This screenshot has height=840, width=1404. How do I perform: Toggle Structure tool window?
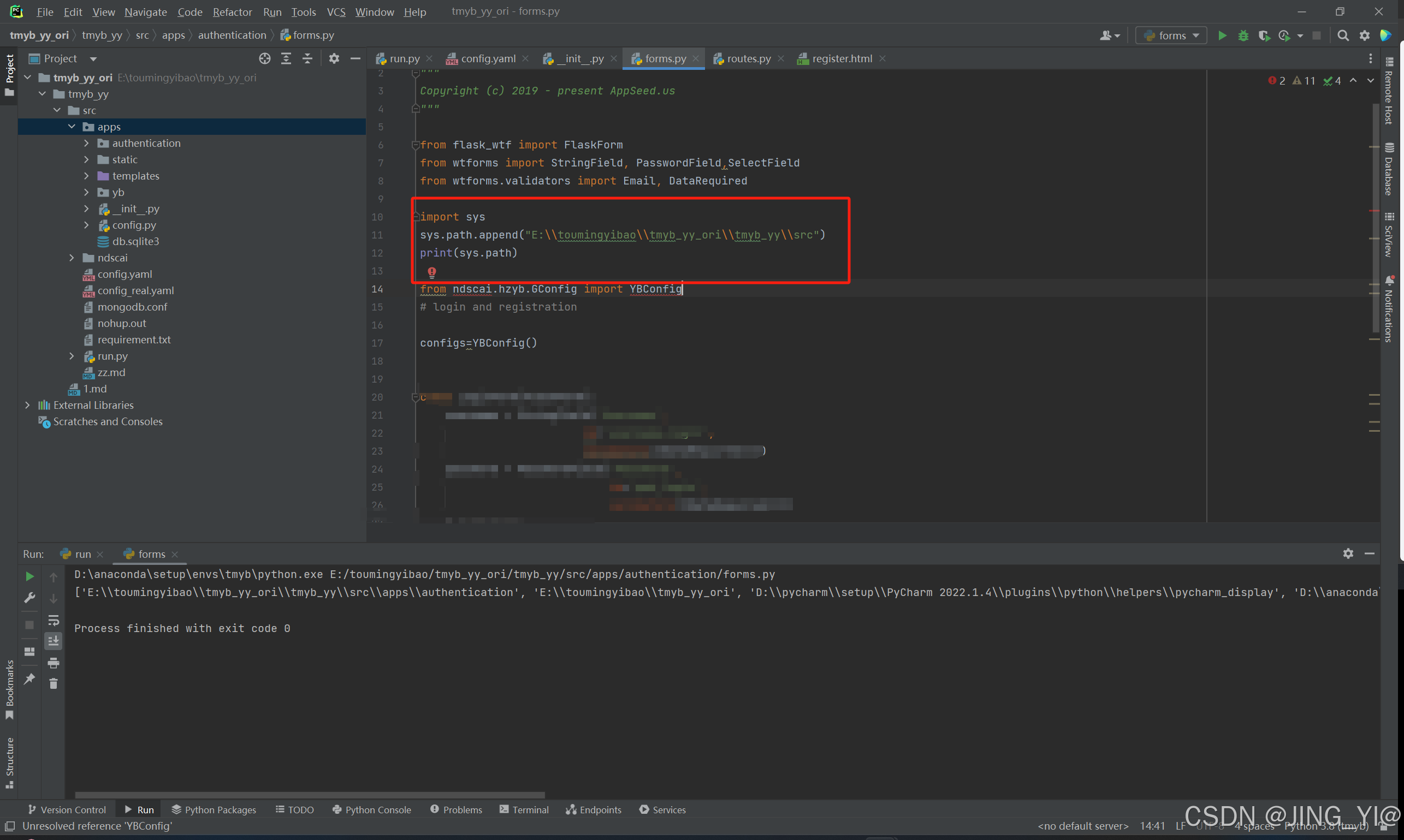coord(9,762)
